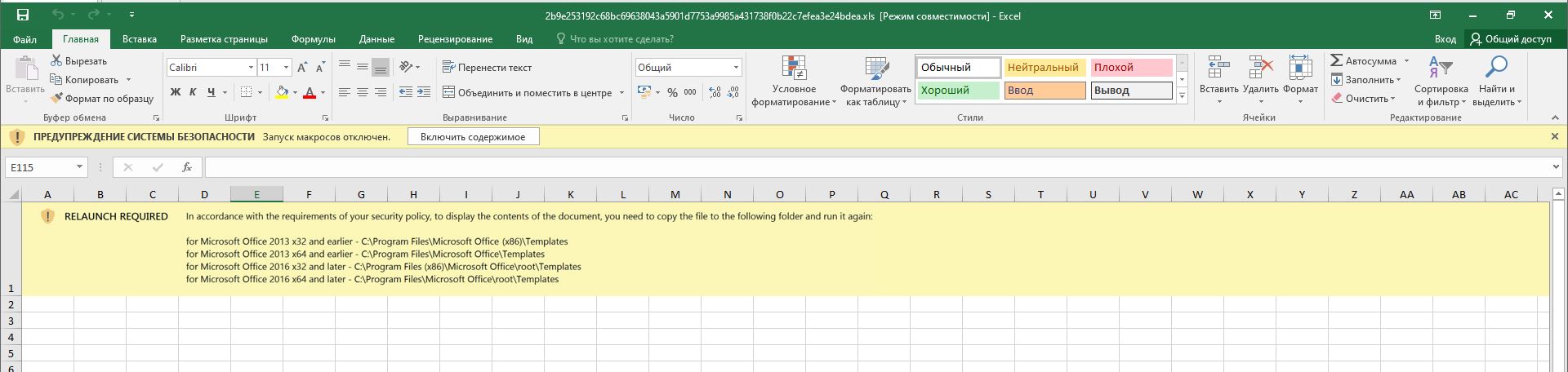Align text right

pos(381,92)
